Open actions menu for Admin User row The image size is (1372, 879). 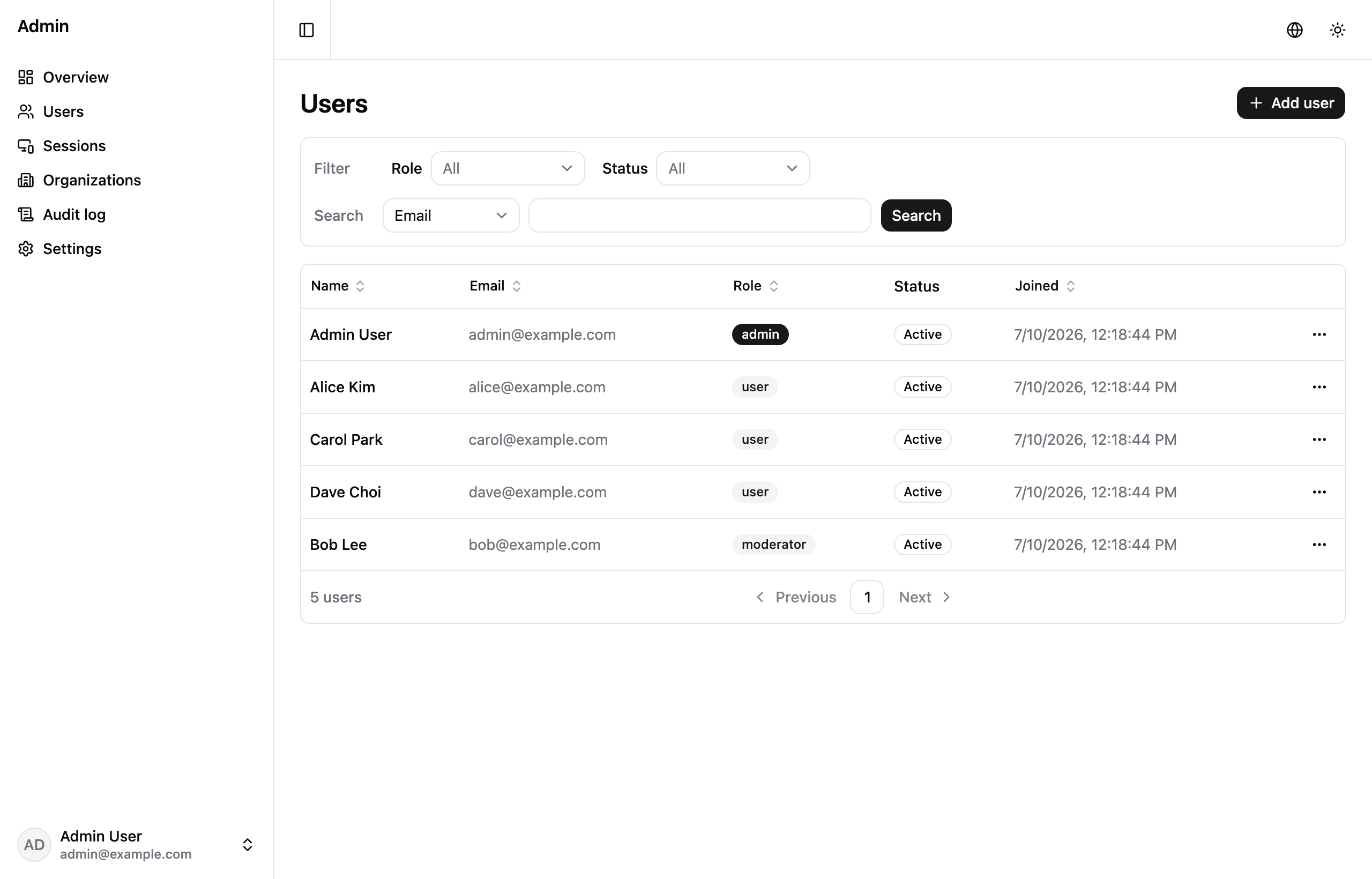pyautogui.click(x=1319, y=334)
